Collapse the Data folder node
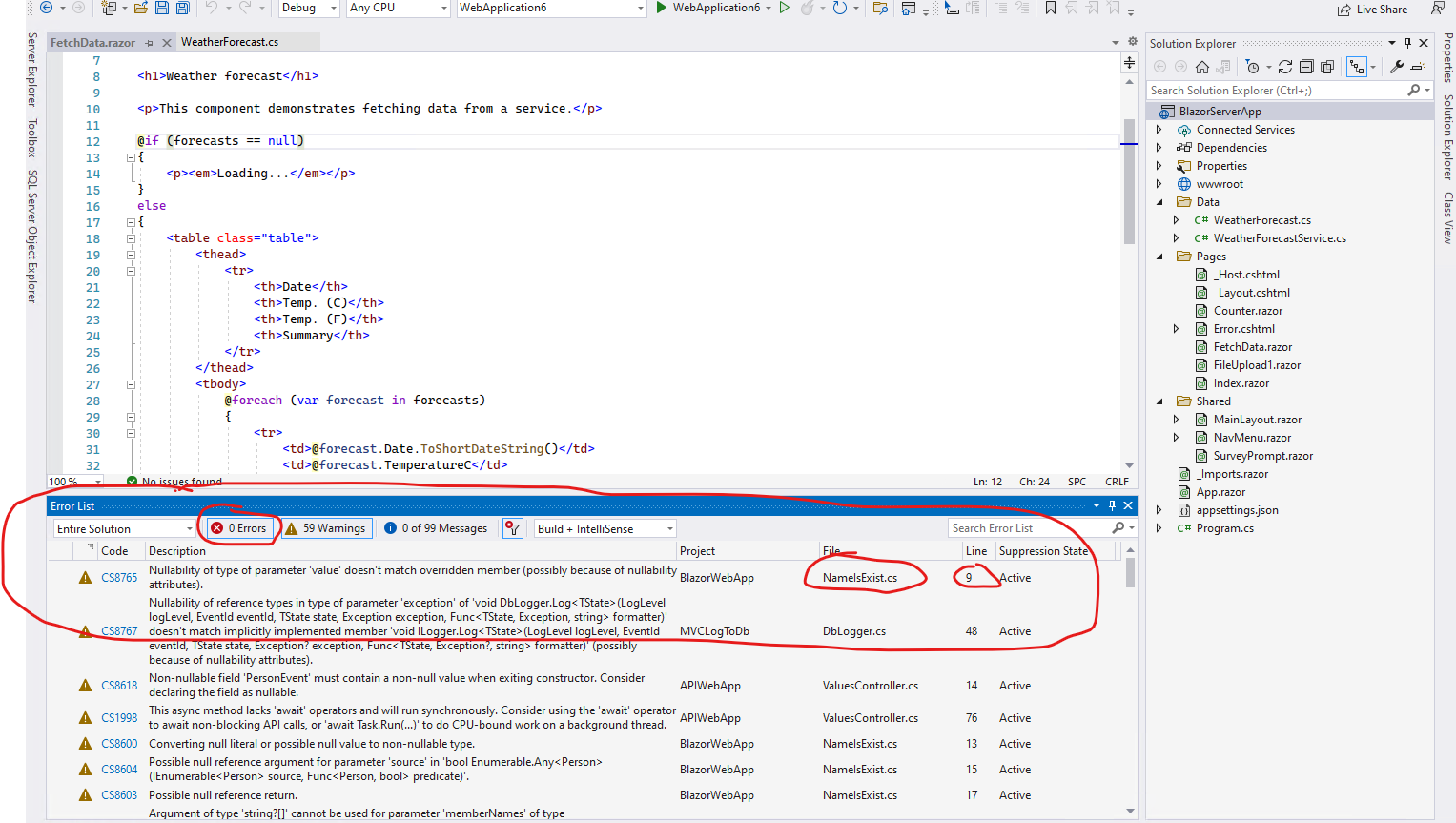The width and height of the screenshot is (1456, 823). click(1159, 200)
